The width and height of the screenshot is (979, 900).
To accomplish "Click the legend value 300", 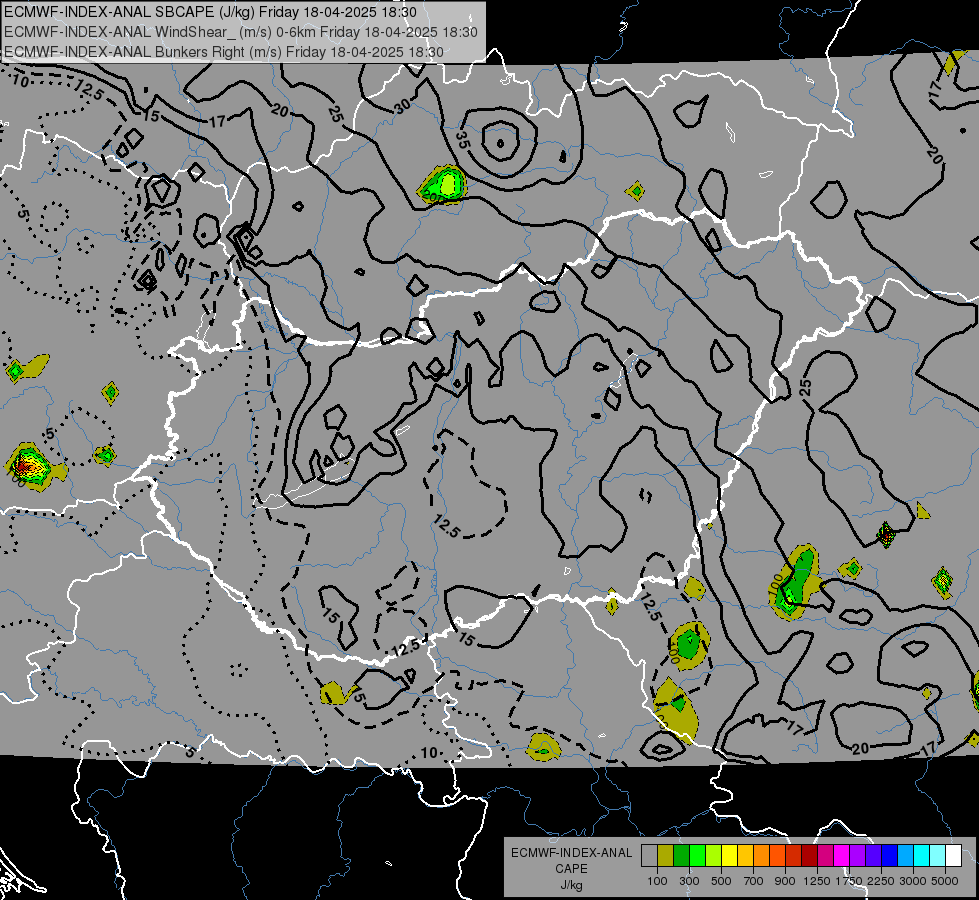I will tap(689, 881).
